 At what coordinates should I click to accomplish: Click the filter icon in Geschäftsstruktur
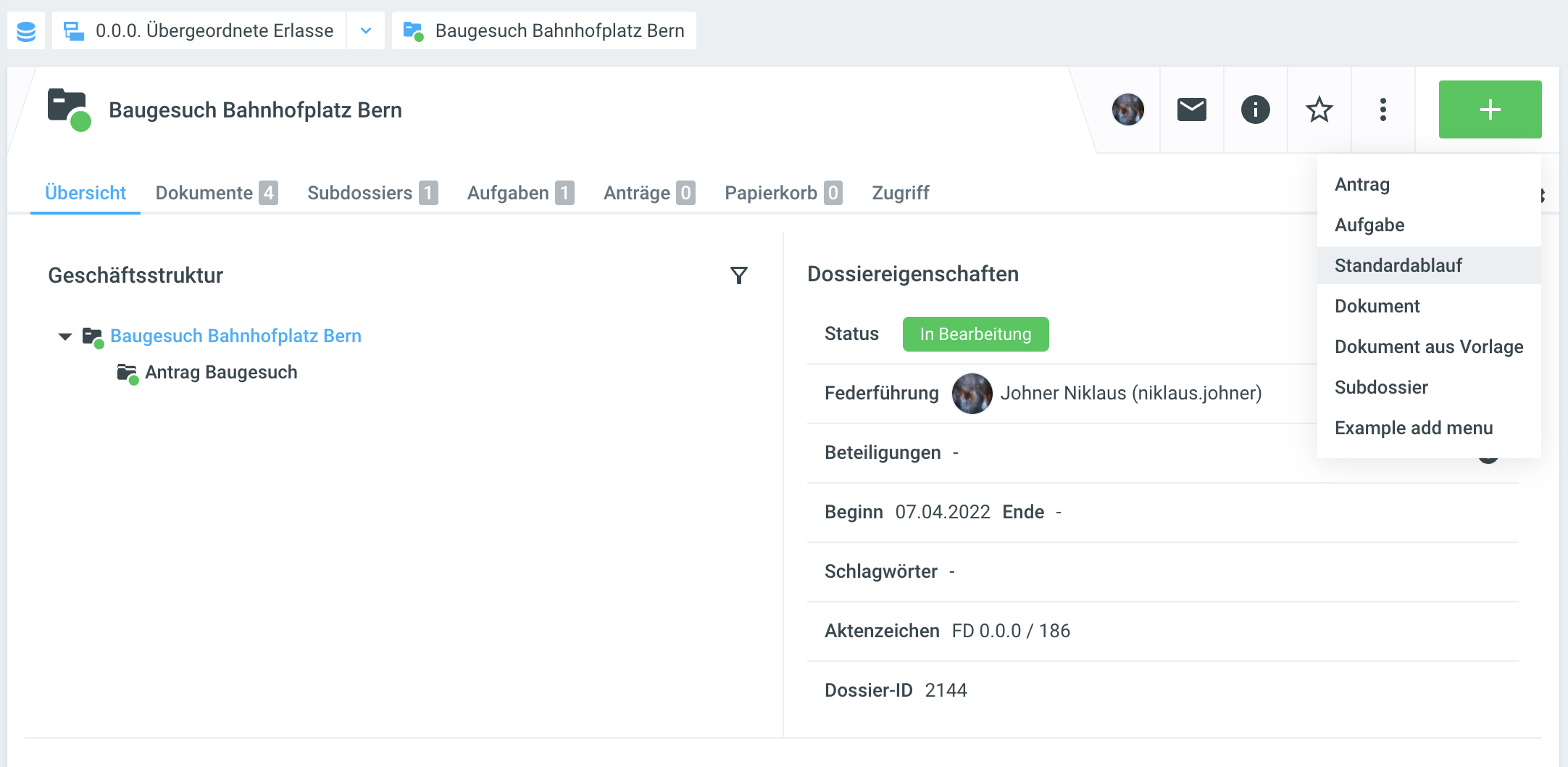(x=738, y=275)
